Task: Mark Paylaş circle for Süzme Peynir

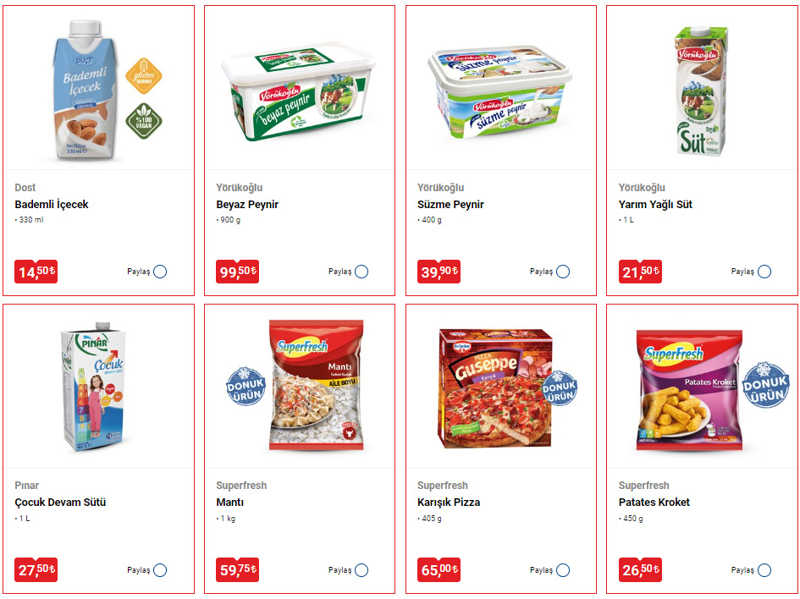Action: [563, 271]
